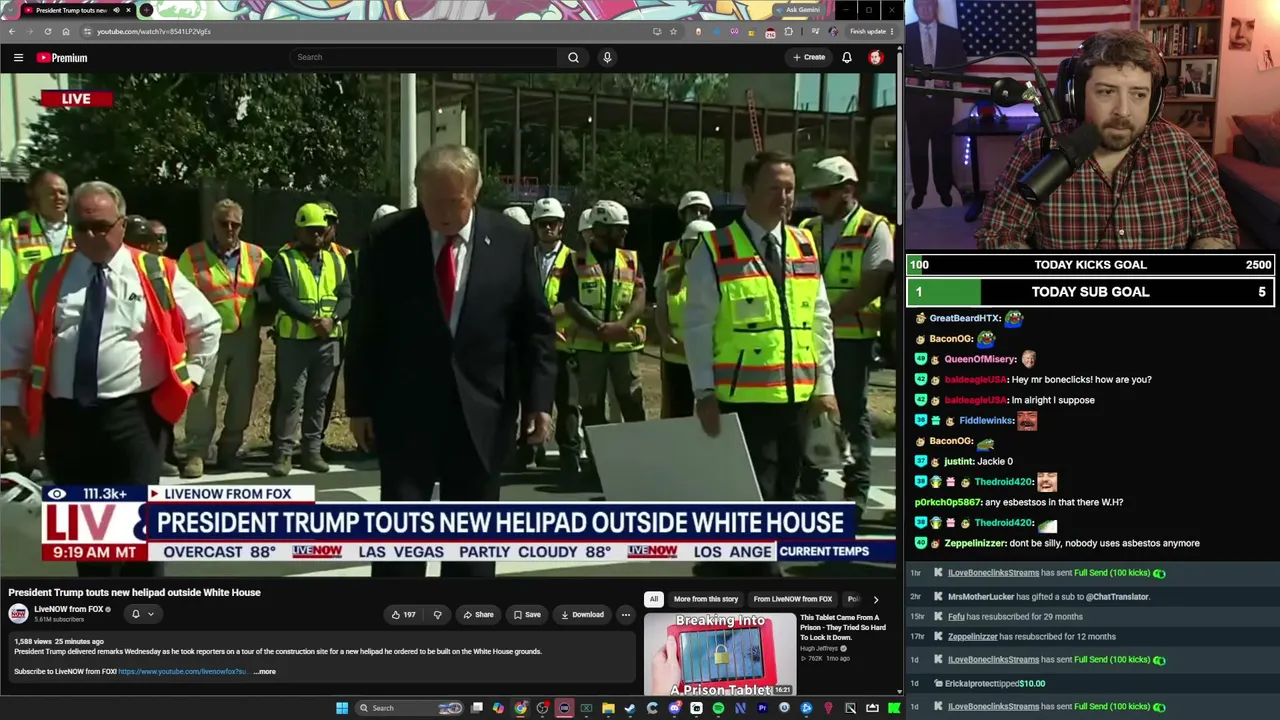Image resolution: width=1280 pixels, height=720 pixels.
Task: Expand the description with ...more
Action: 265,672
